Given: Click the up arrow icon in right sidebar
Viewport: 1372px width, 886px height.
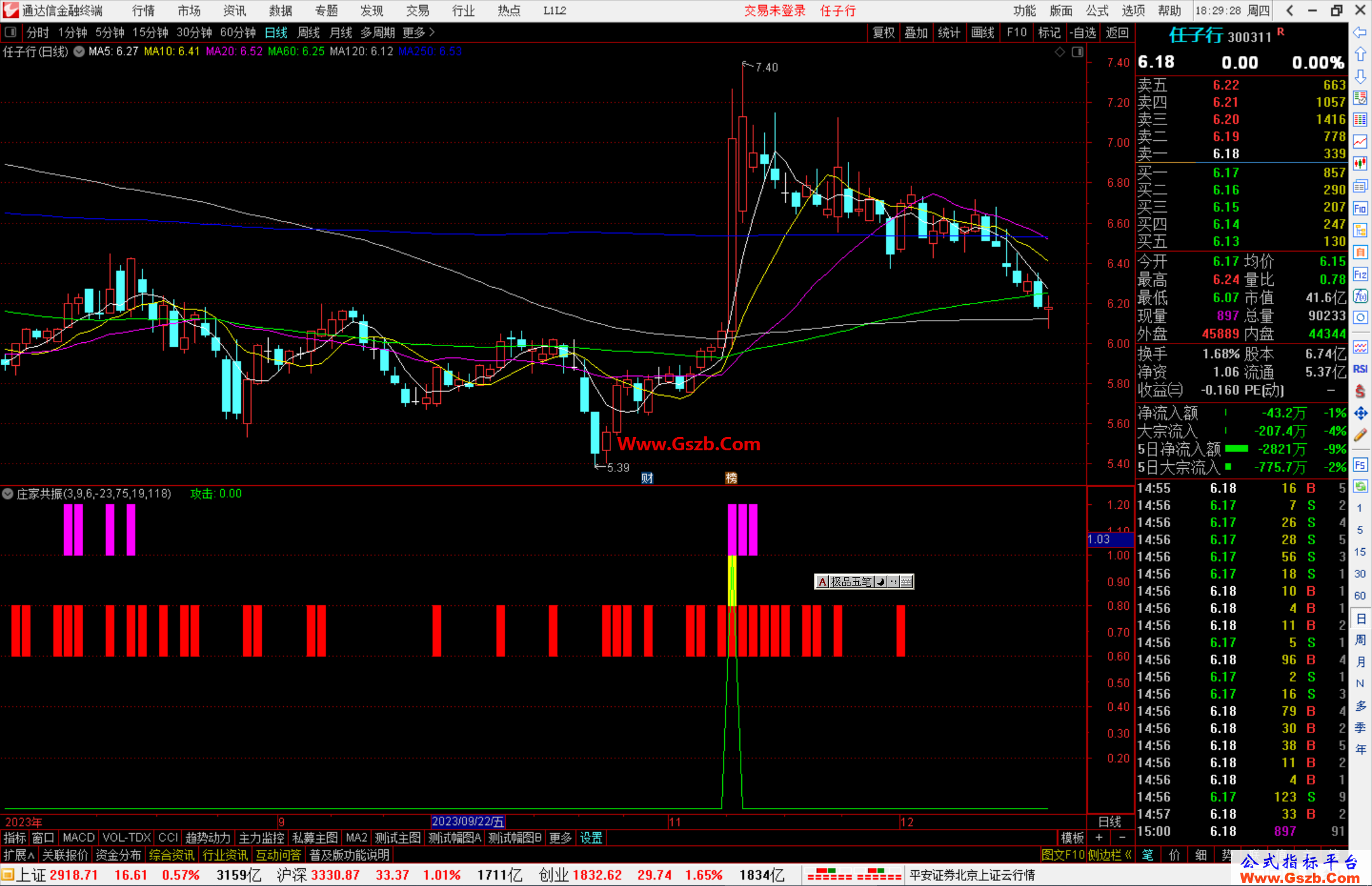Looking at the screenshot, I should (1360, 55).
